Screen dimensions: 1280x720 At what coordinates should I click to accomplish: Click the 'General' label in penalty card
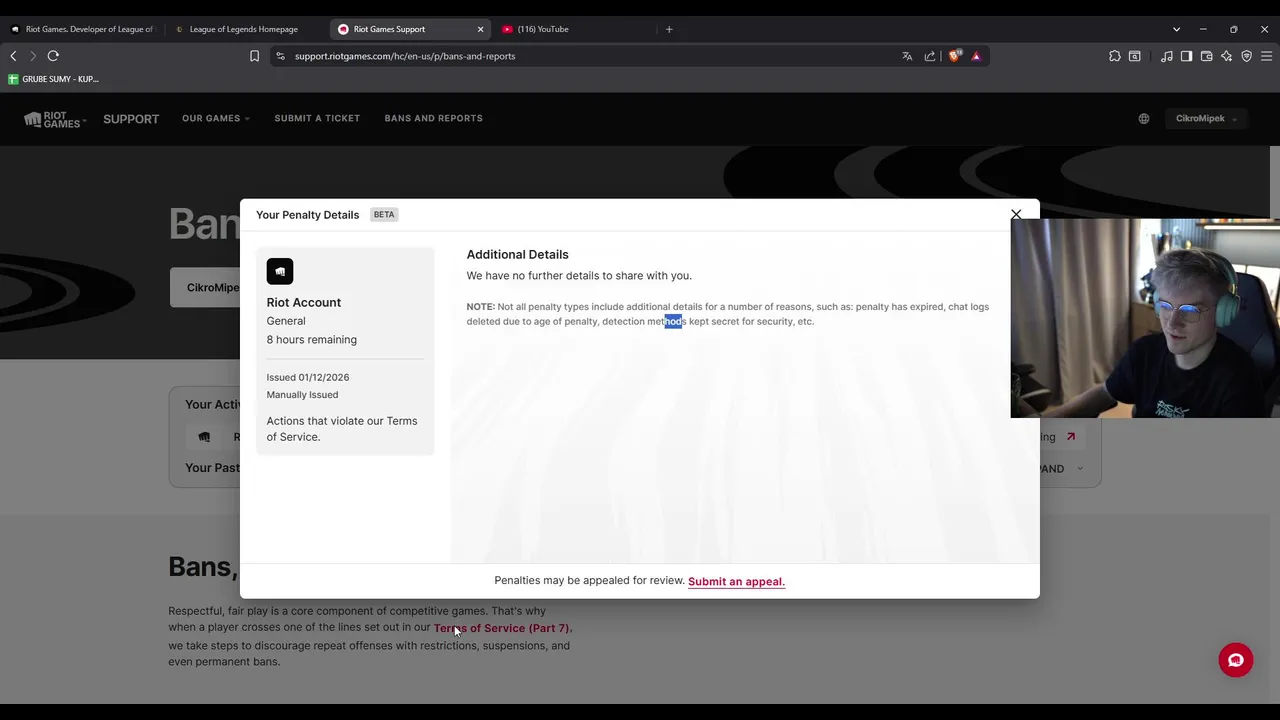[286, 321]
